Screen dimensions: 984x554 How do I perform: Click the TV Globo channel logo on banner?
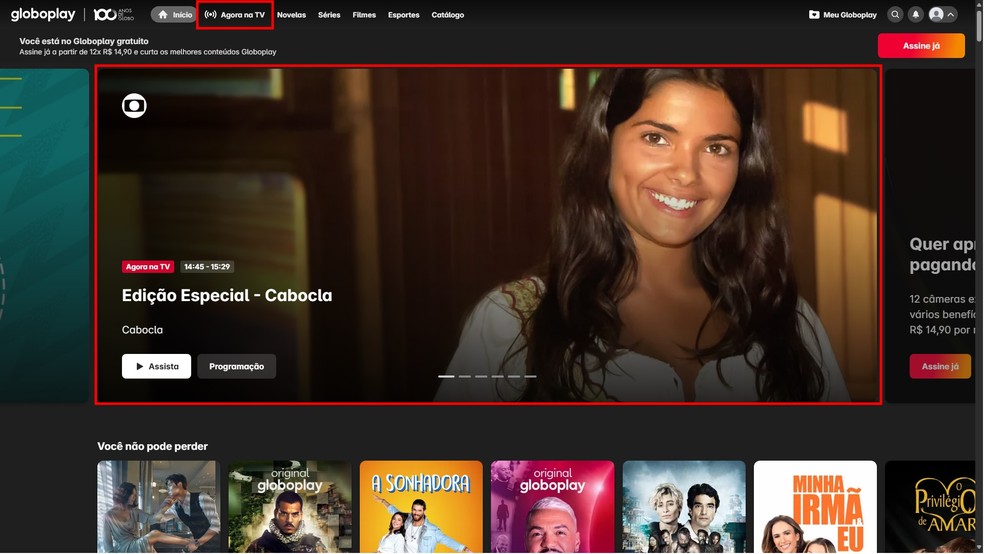[x=134, y=105]
